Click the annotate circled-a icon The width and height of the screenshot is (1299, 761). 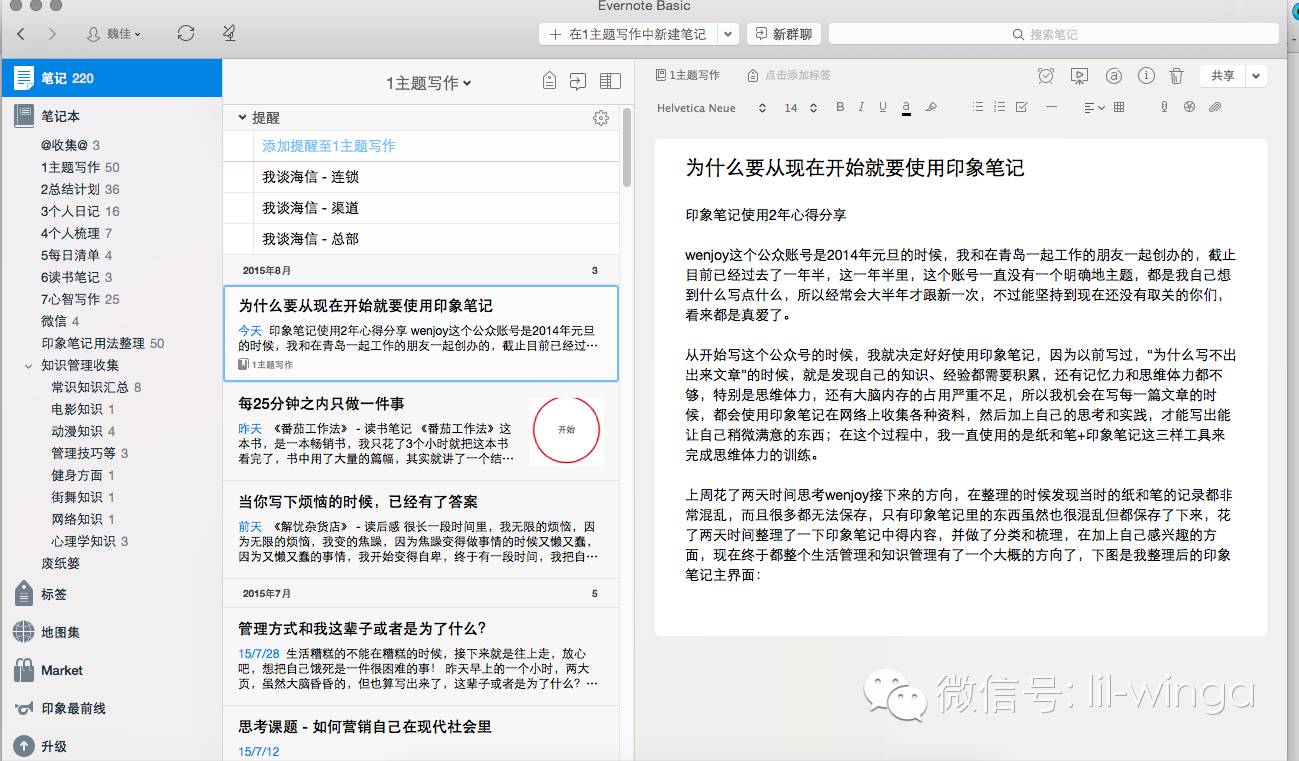(1113, 75)
